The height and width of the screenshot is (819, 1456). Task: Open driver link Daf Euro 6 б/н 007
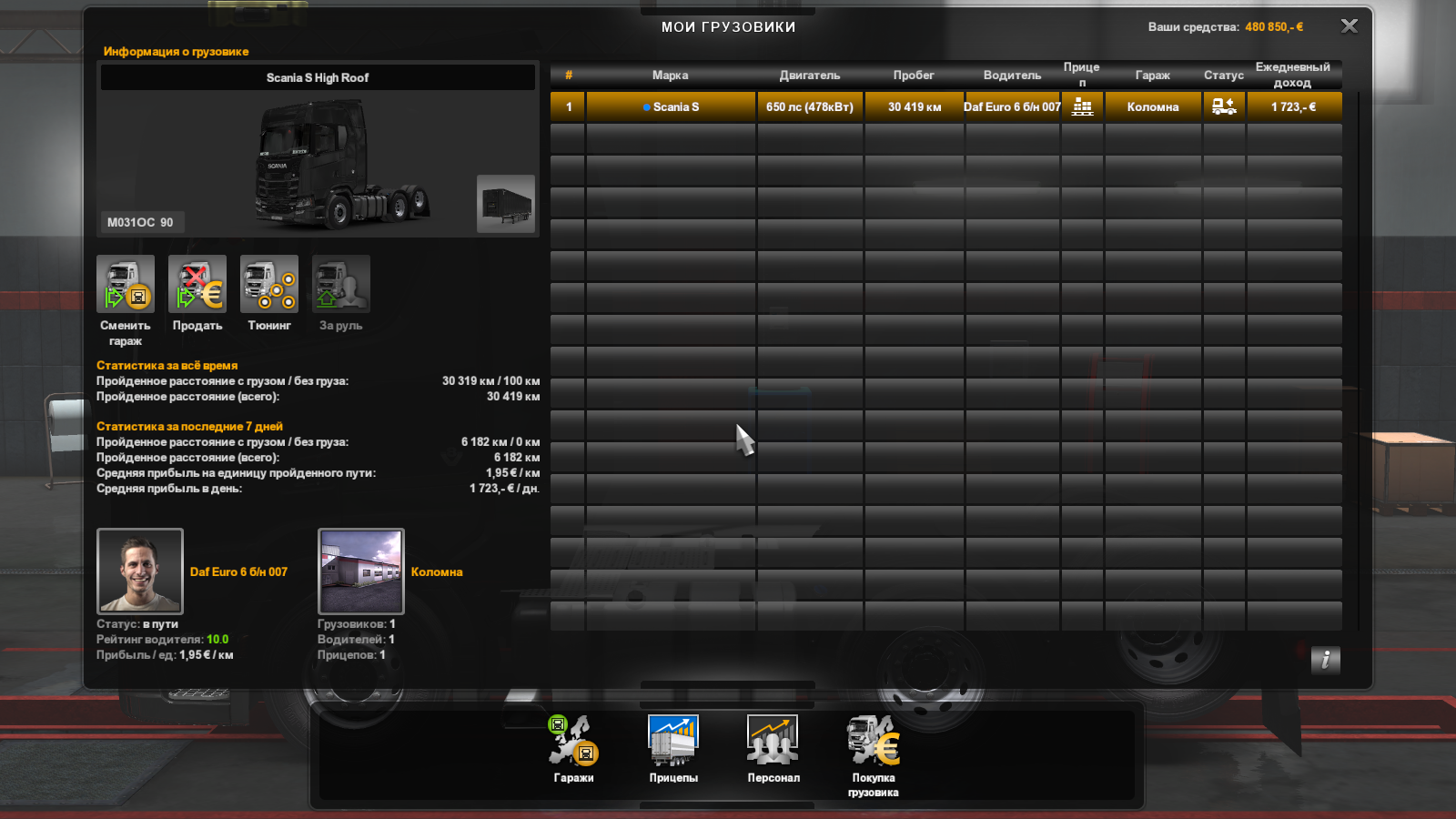238,572
